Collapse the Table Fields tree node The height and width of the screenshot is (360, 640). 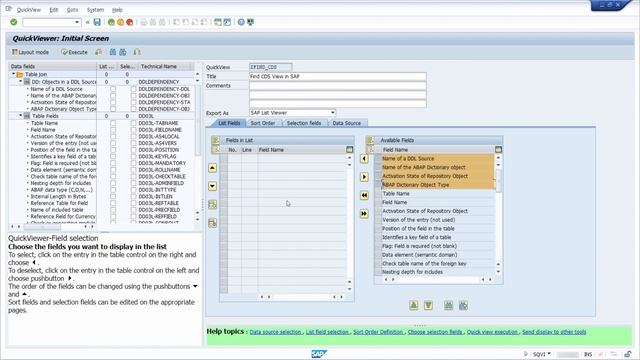tap(20, 116)
